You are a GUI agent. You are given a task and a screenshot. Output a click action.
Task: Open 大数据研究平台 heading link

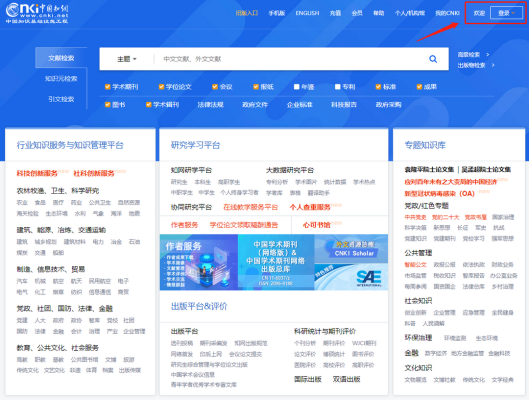[x=290, y=170]
